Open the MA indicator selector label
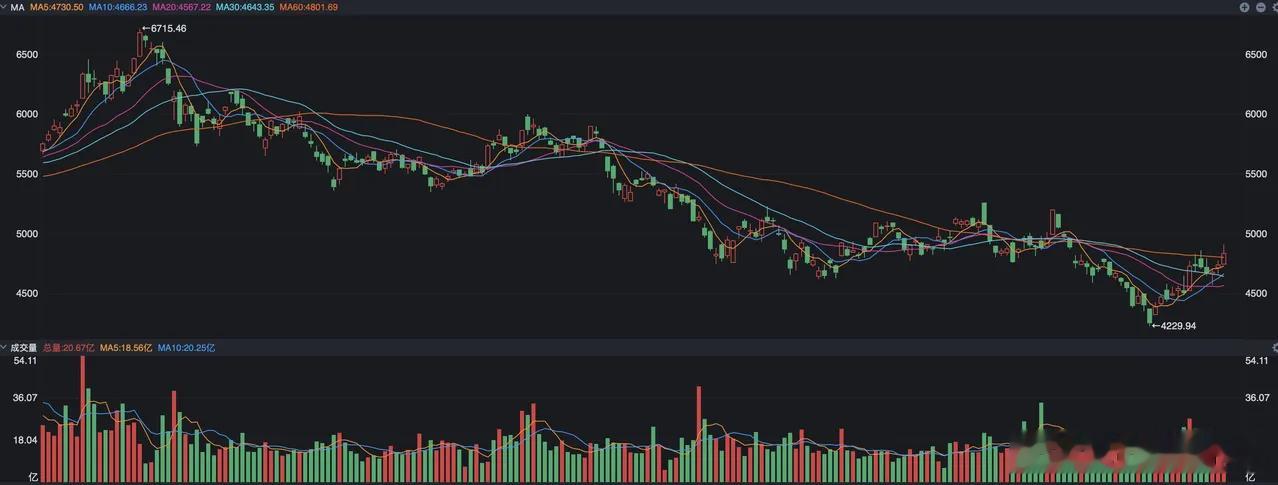 click(17, 7)
